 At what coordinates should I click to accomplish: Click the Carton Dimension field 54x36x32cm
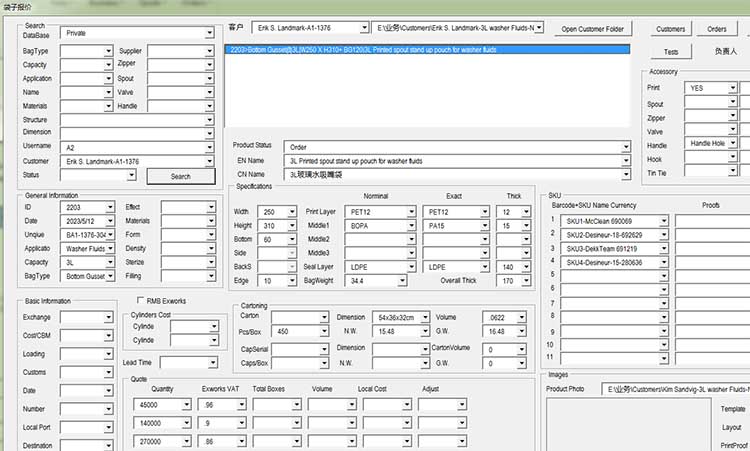click(x=401, y=317)
